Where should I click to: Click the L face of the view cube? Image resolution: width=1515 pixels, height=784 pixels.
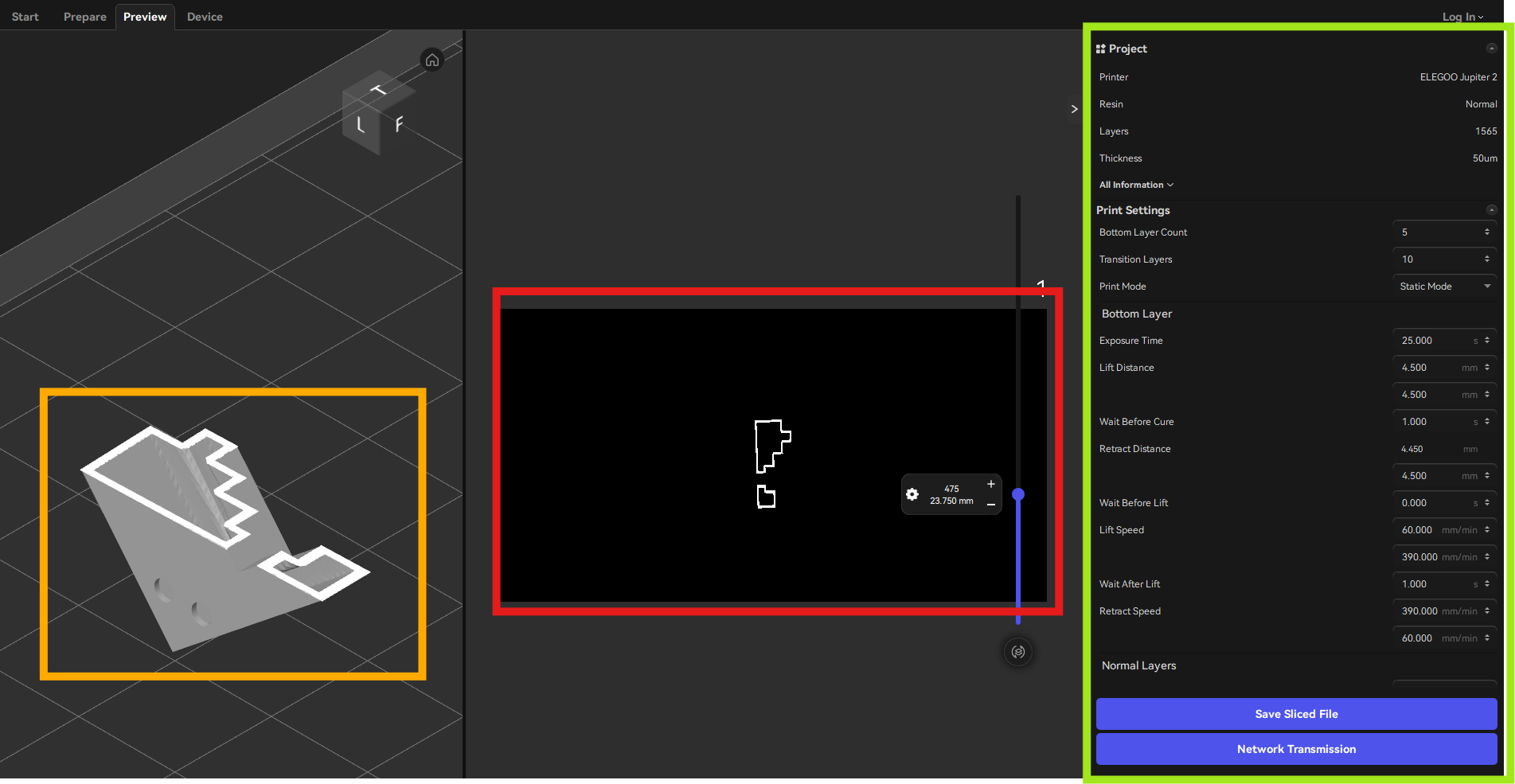pyautogui.click(x=360, y=124)
